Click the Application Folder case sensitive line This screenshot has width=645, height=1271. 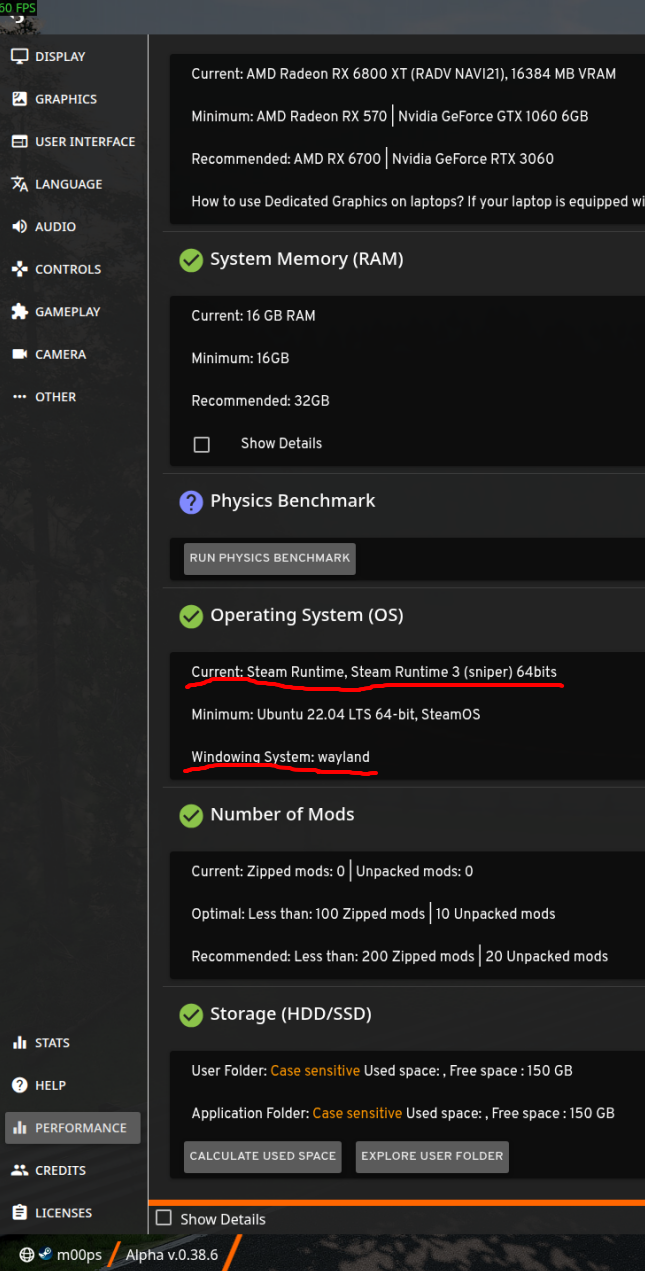click(x=403, y=1113)
